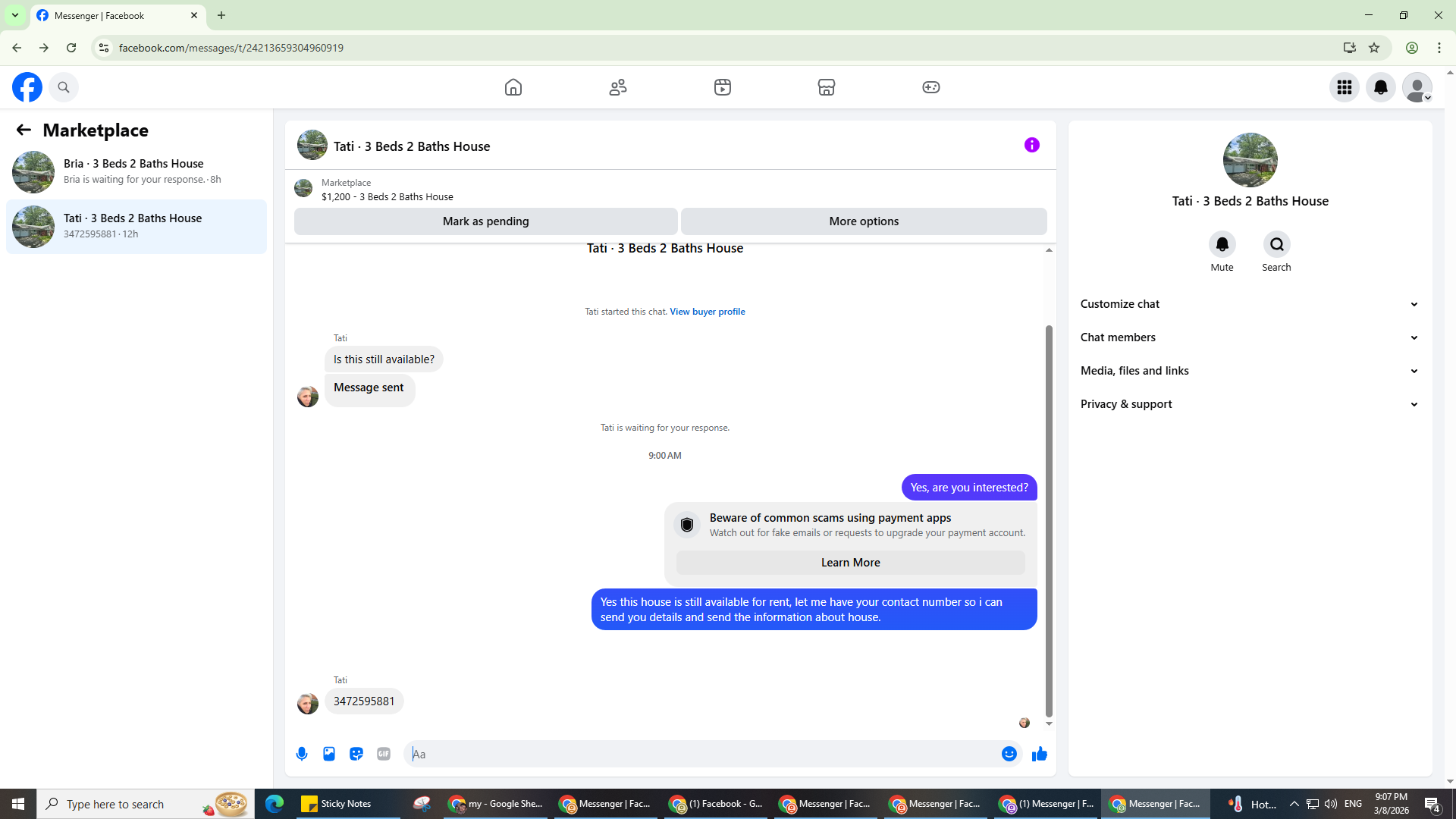Click the voice clip microphone icon
Screen dimensions: 1456x819
[302, 754]
